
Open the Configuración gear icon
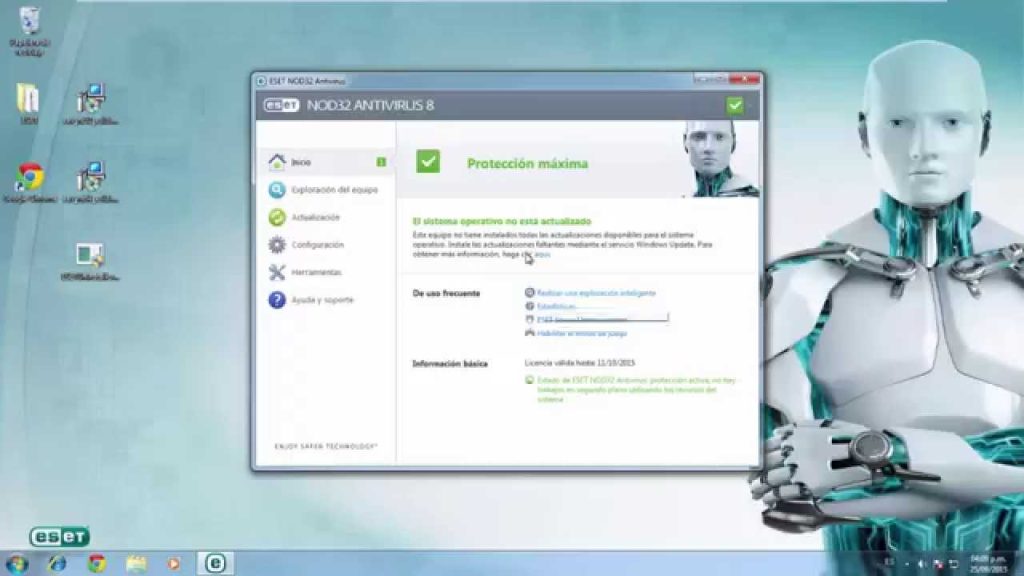(276, 244)
